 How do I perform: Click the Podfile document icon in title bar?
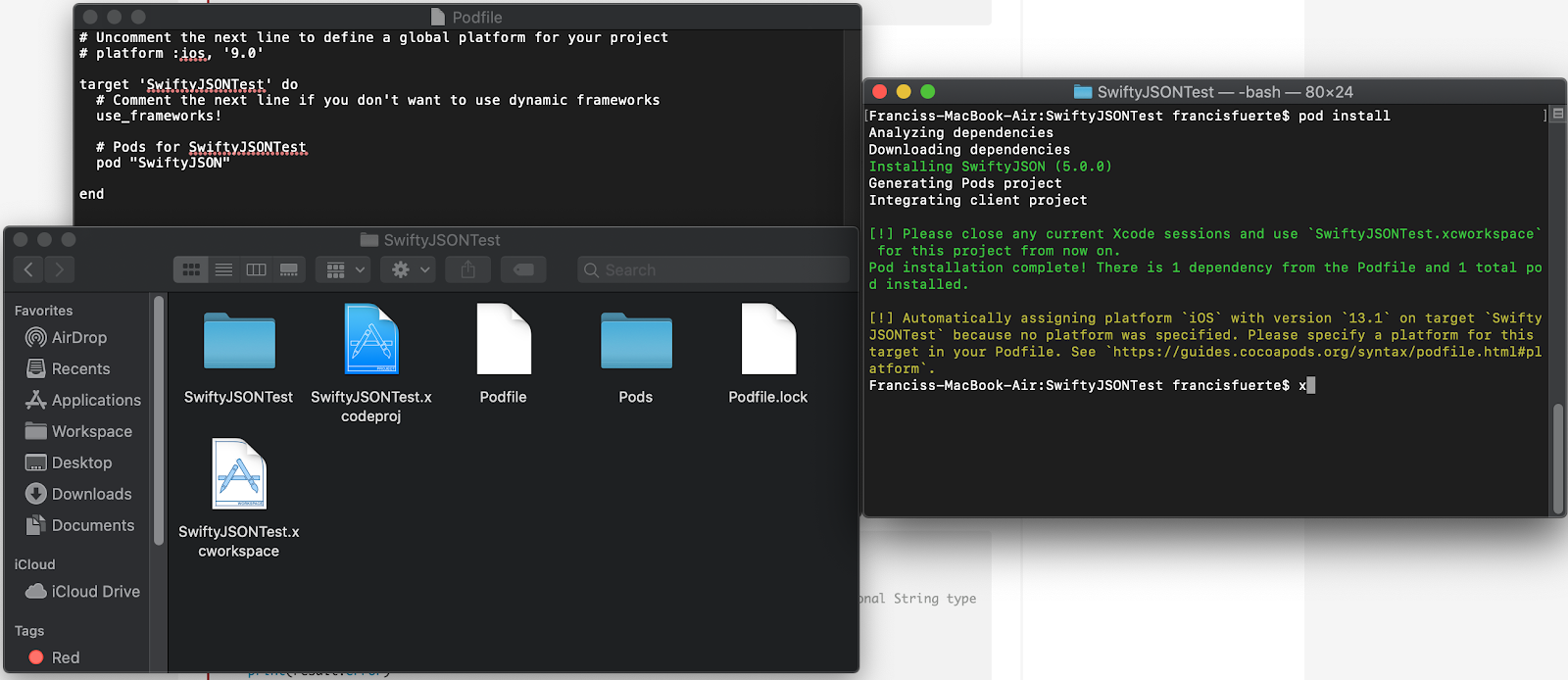click(438, 17)
